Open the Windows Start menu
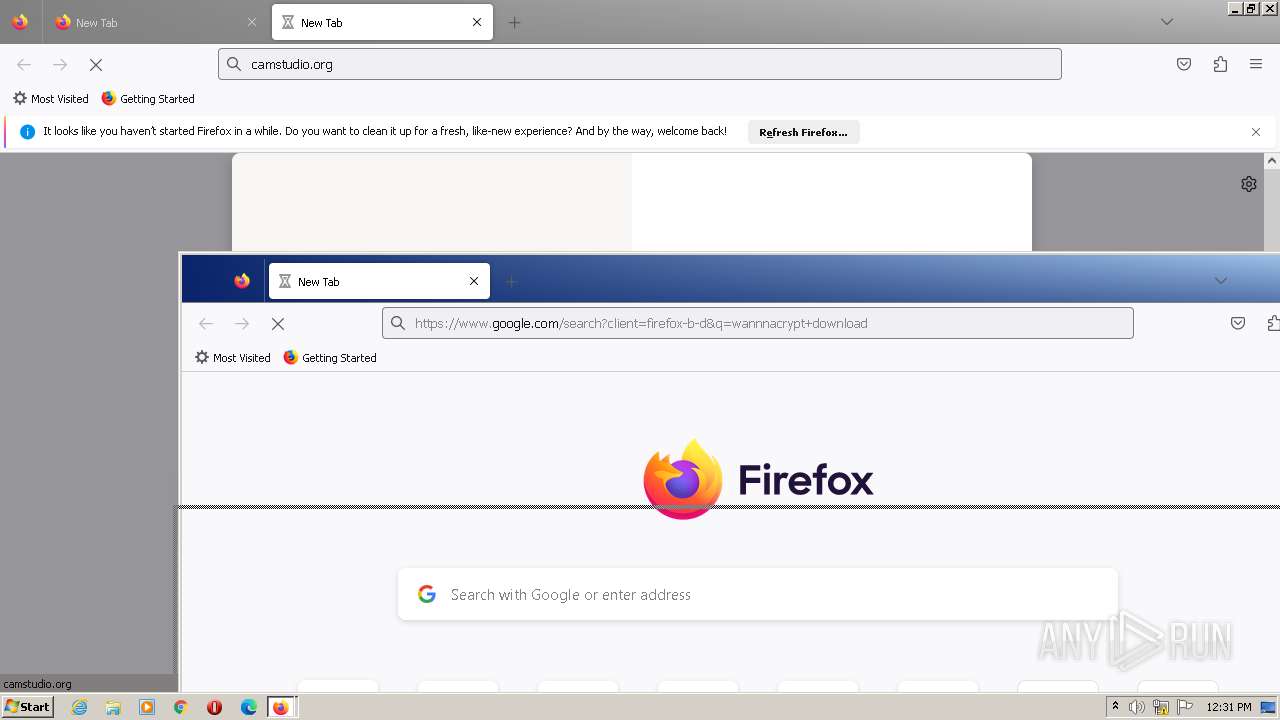The height and width of the screenshot is (720, 1280). tap(28, 707)
